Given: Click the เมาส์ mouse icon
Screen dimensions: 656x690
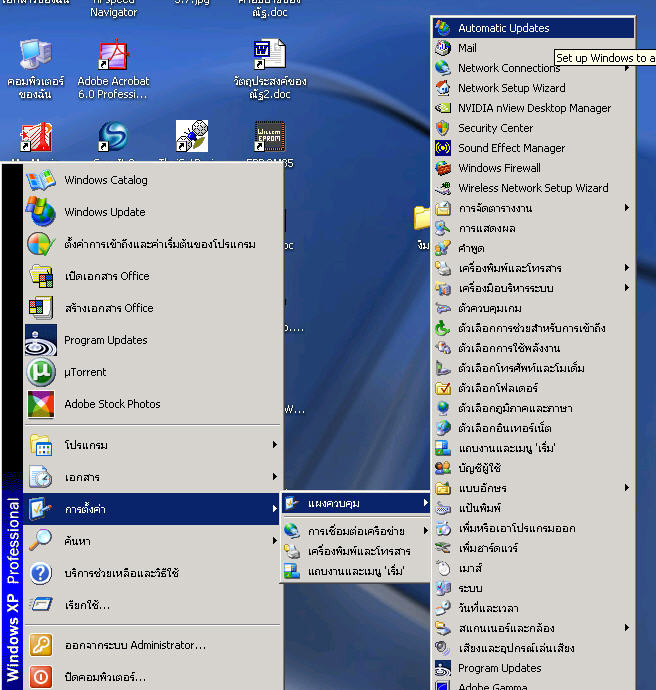Looking at the screenshot, I should coord(443,568).
